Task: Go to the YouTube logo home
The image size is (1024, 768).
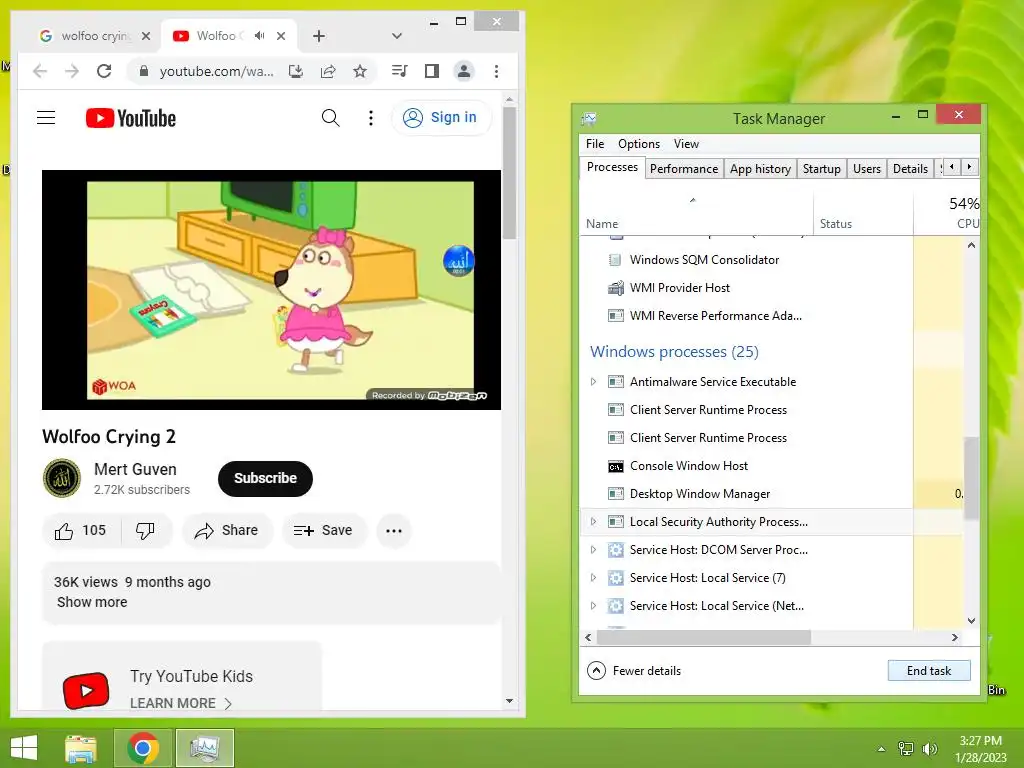Action: point(131,118)
